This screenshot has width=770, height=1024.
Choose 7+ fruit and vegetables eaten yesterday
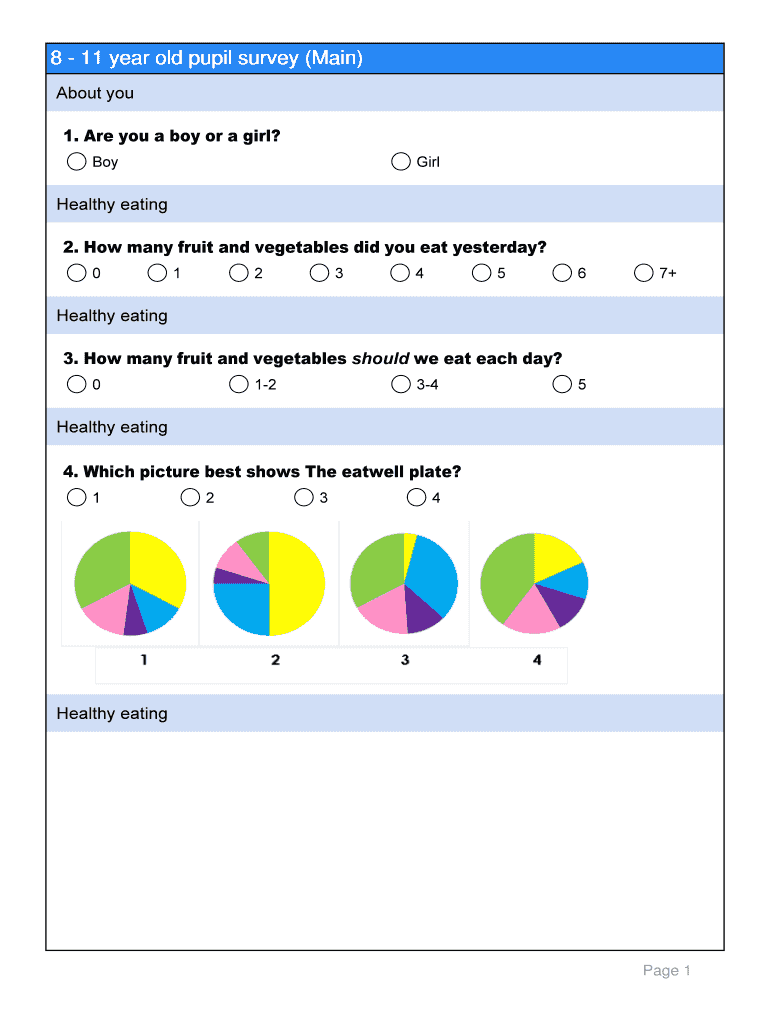point(644,273)
